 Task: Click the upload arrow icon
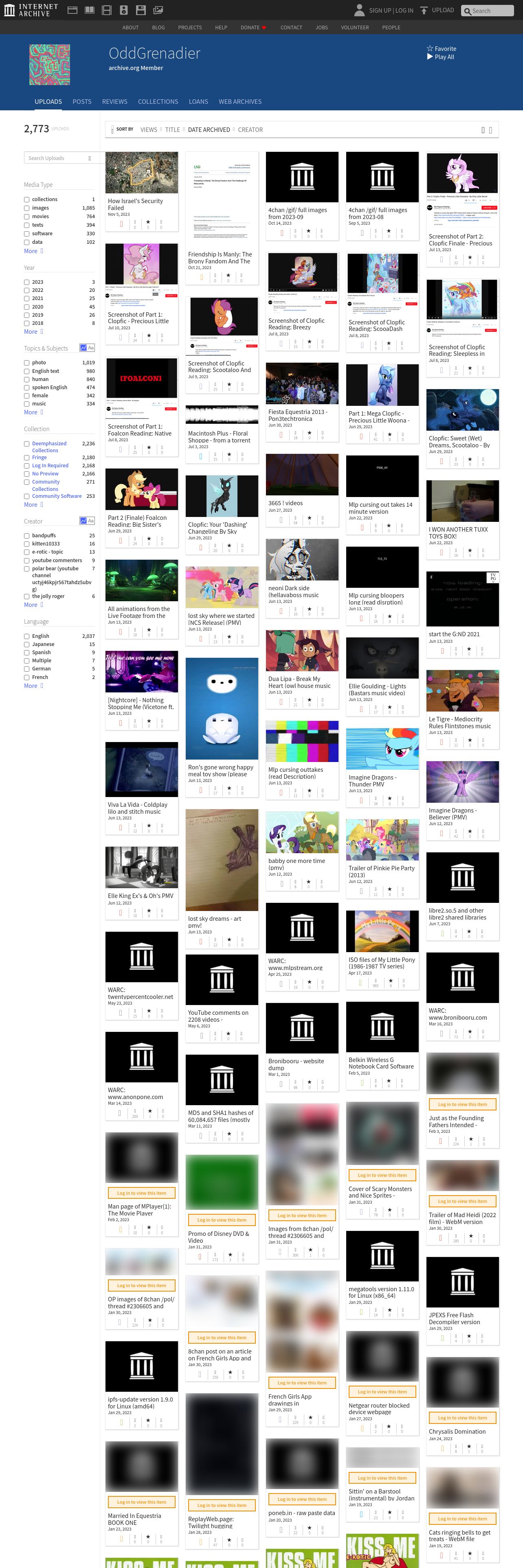[424, 10]
